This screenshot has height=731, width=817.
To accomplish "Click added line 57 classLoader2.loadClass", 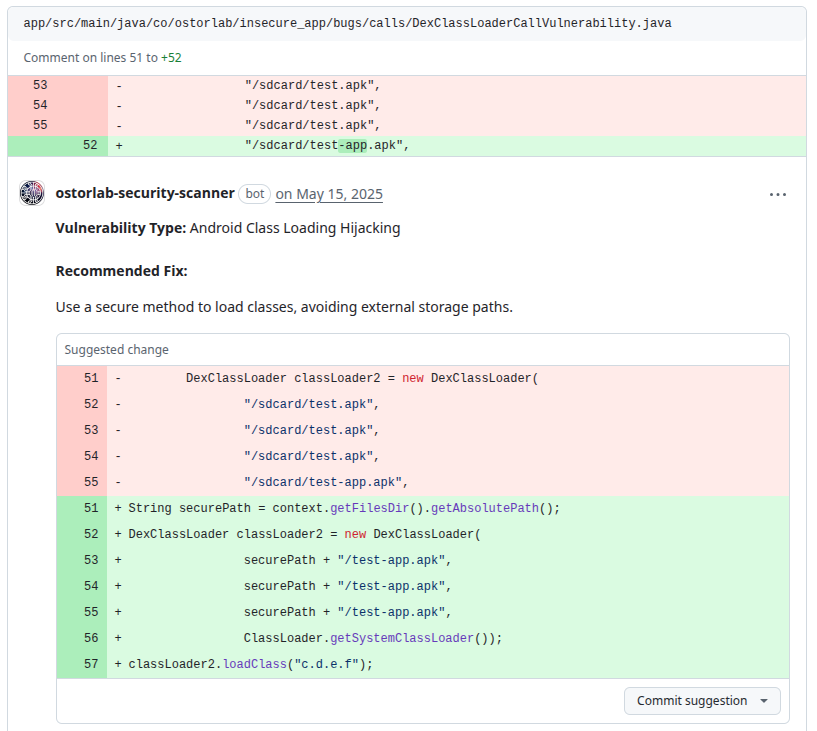I will click(423, 664).
